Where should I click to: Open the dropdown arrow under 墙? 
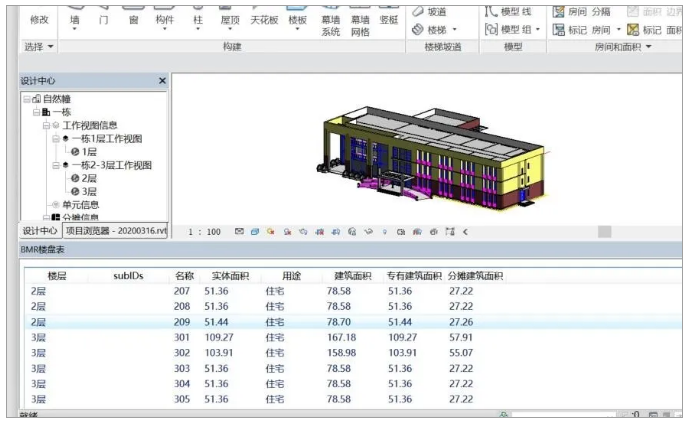click(74, 29)
